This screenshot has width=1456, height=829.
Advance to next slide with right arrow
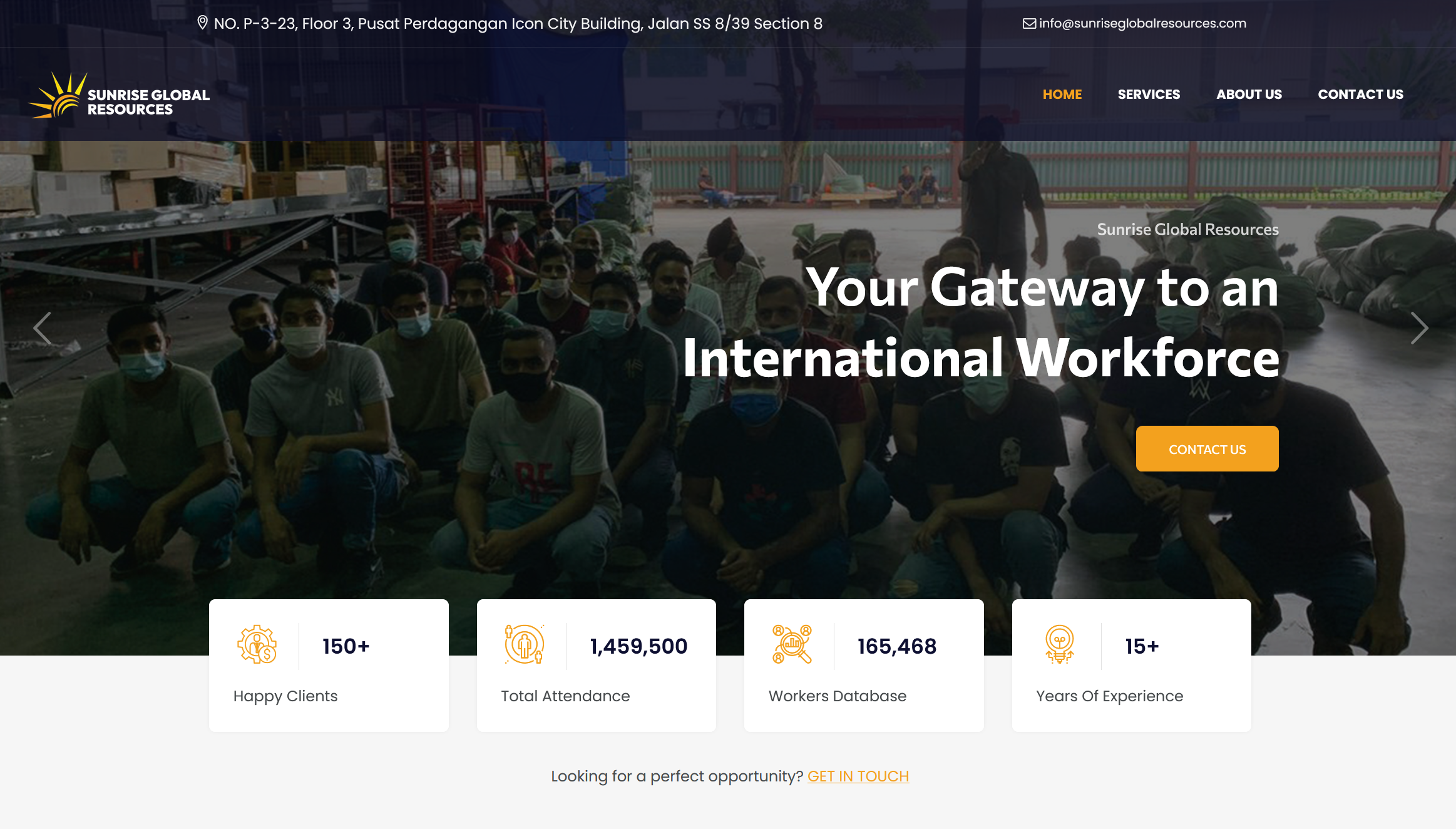[x=1419, y=328]
